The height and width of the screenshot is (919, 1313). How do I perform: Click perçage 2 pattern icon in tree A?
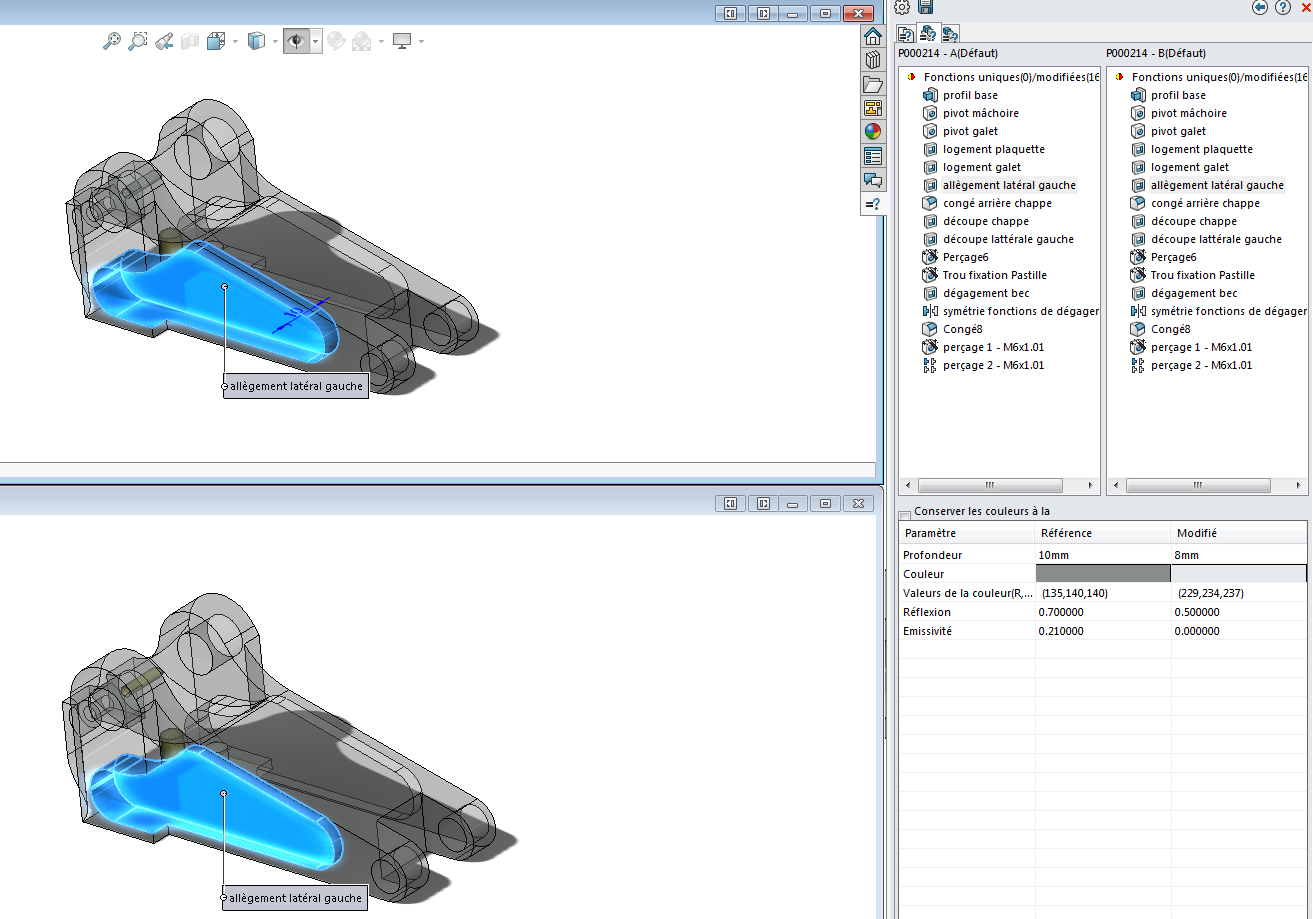[930, 365]
